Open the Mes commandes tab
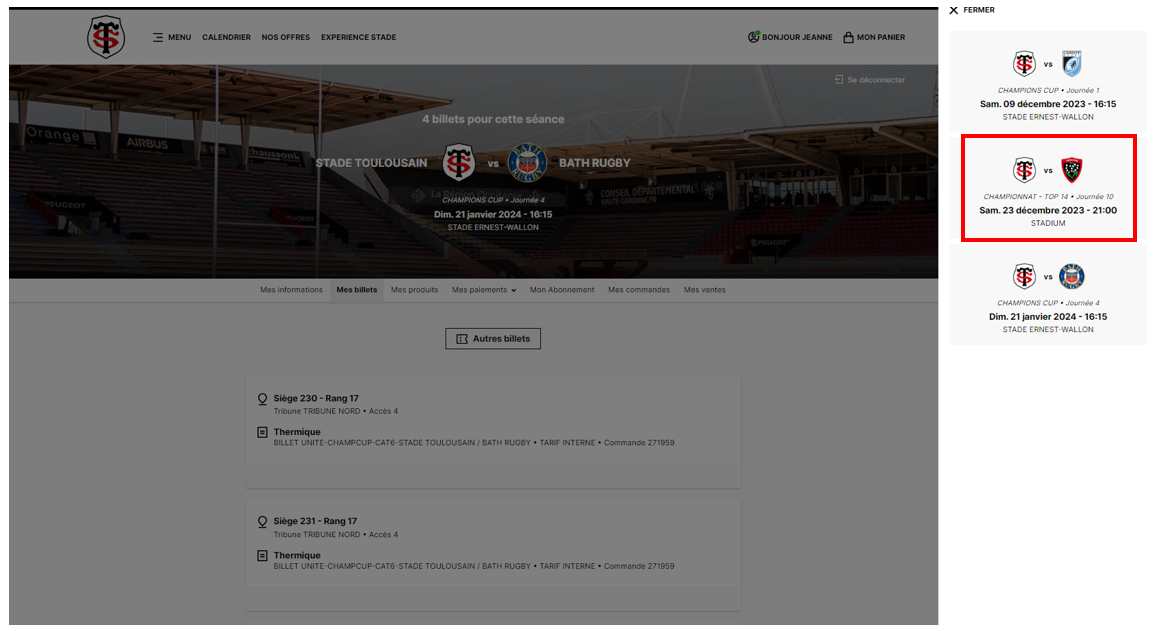1170x631 pixels. (x=639, y=290)
